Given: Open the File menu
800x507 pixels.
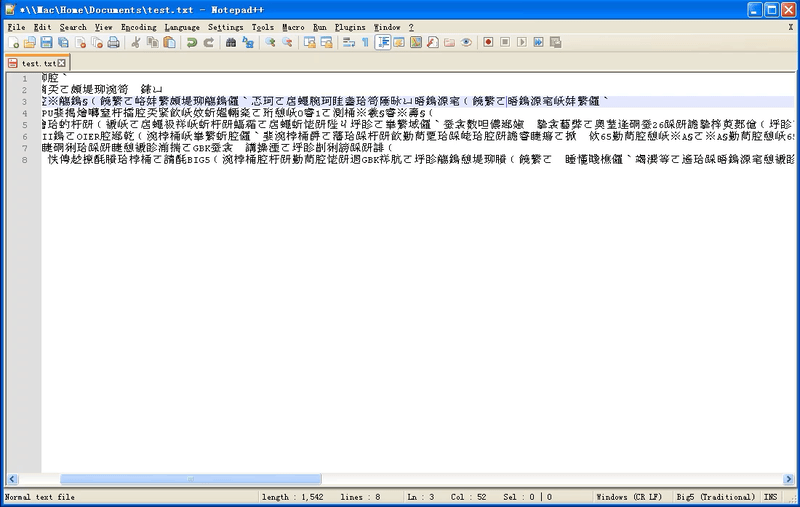Looking at the screenshot, I should pyautogui.click(x=16, y=28).
